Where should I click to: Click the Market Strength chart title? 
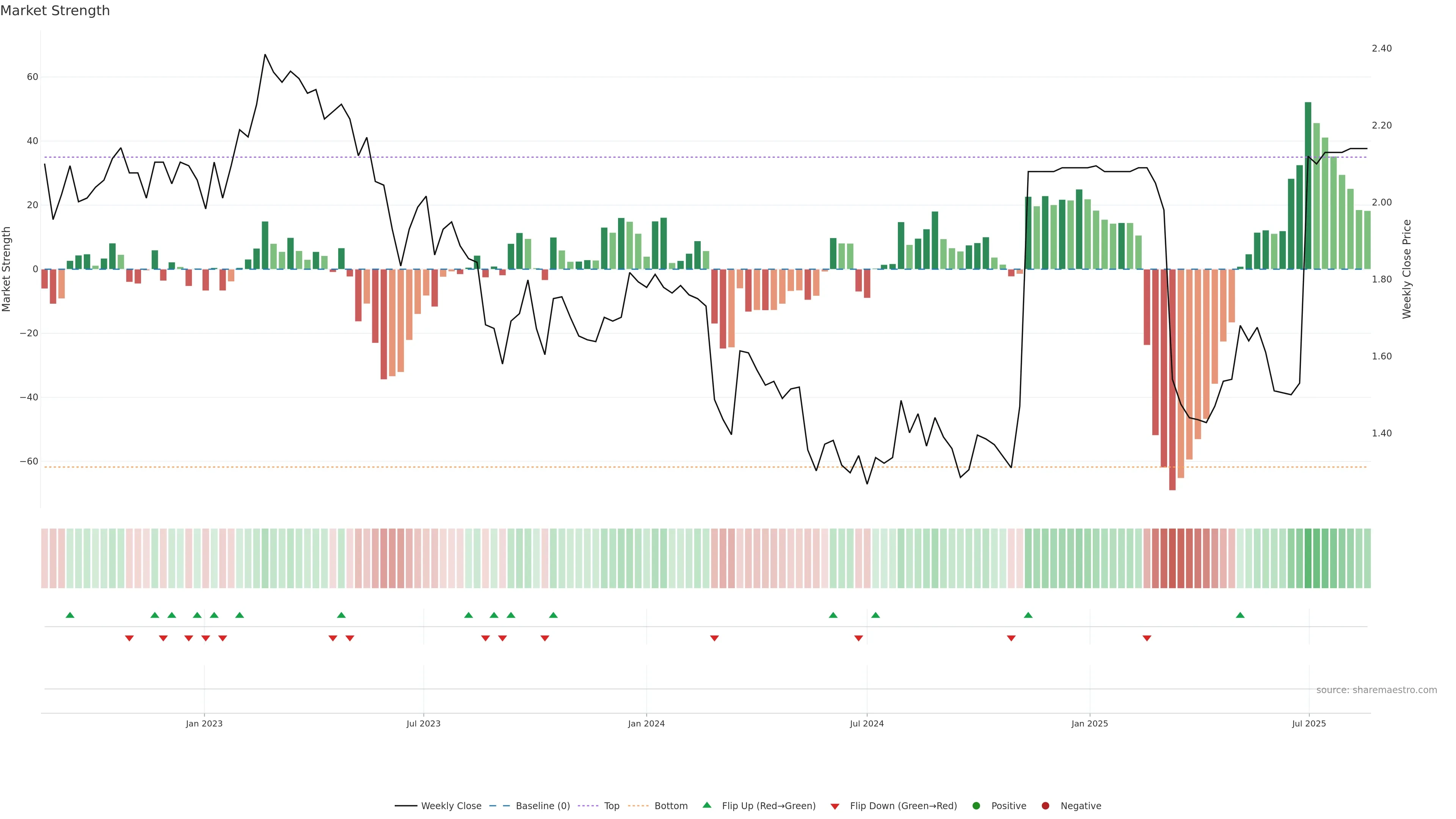pos(55,11)
